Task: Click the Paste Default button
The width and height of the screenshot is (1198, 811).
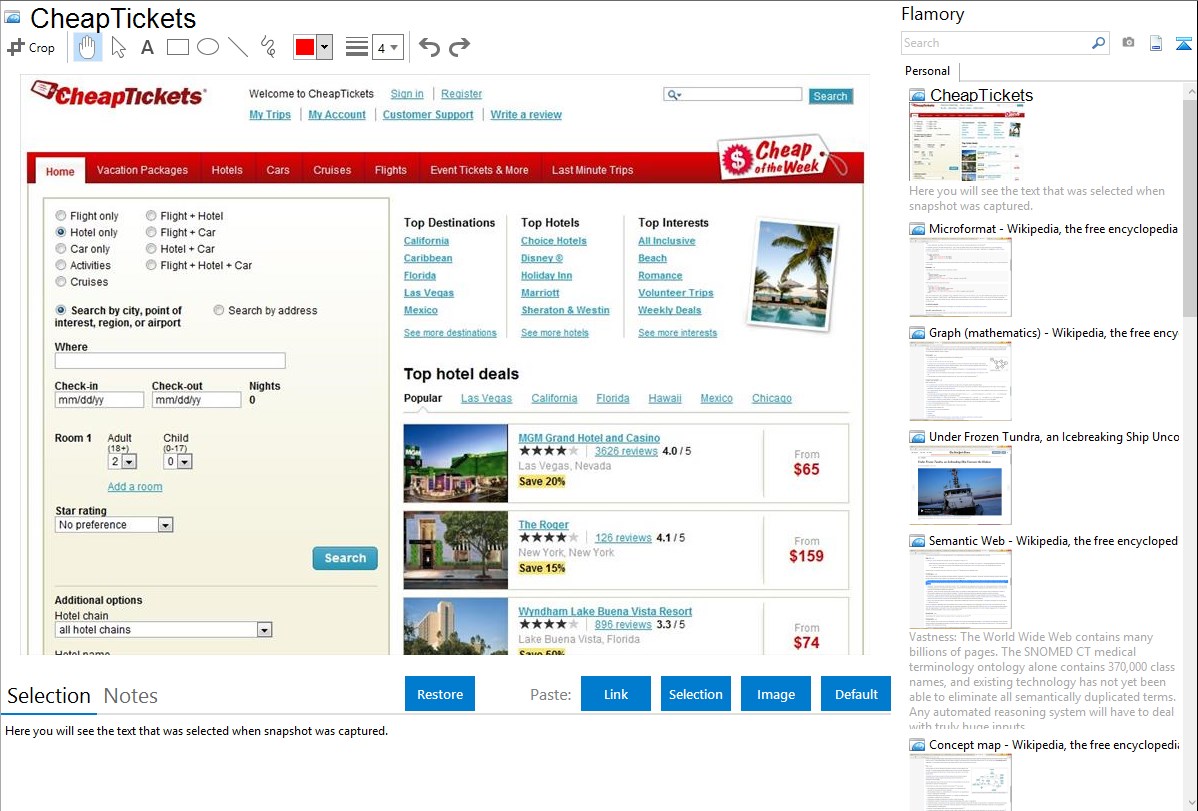Action: pyautogui.click(x=856, y=694)
